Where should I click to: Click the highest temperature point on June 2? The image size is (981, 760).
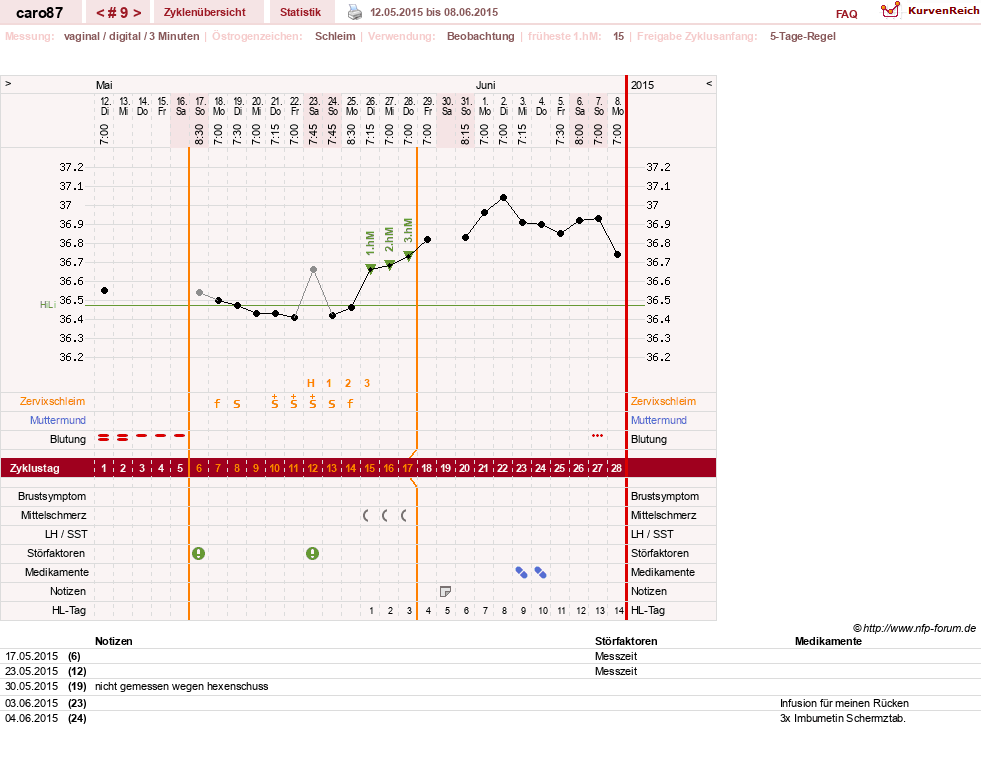point(504,198)
